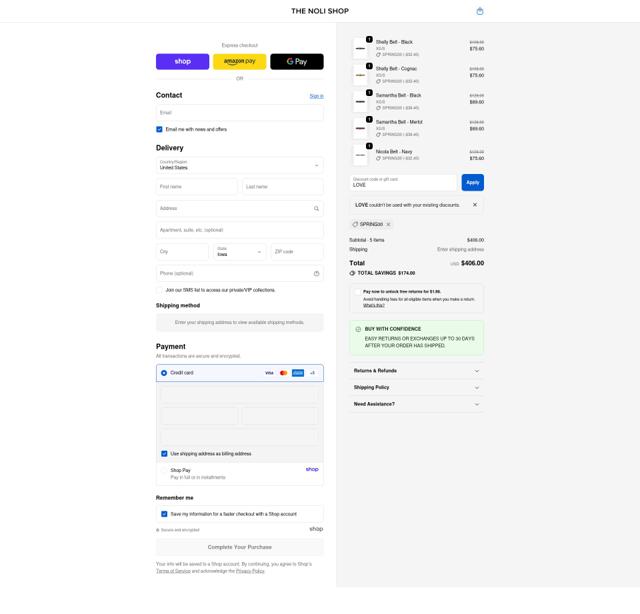The image size is (640, 614).
Task: Dismiss the LOVE discount error message
Action: click(x=475, y=205)
